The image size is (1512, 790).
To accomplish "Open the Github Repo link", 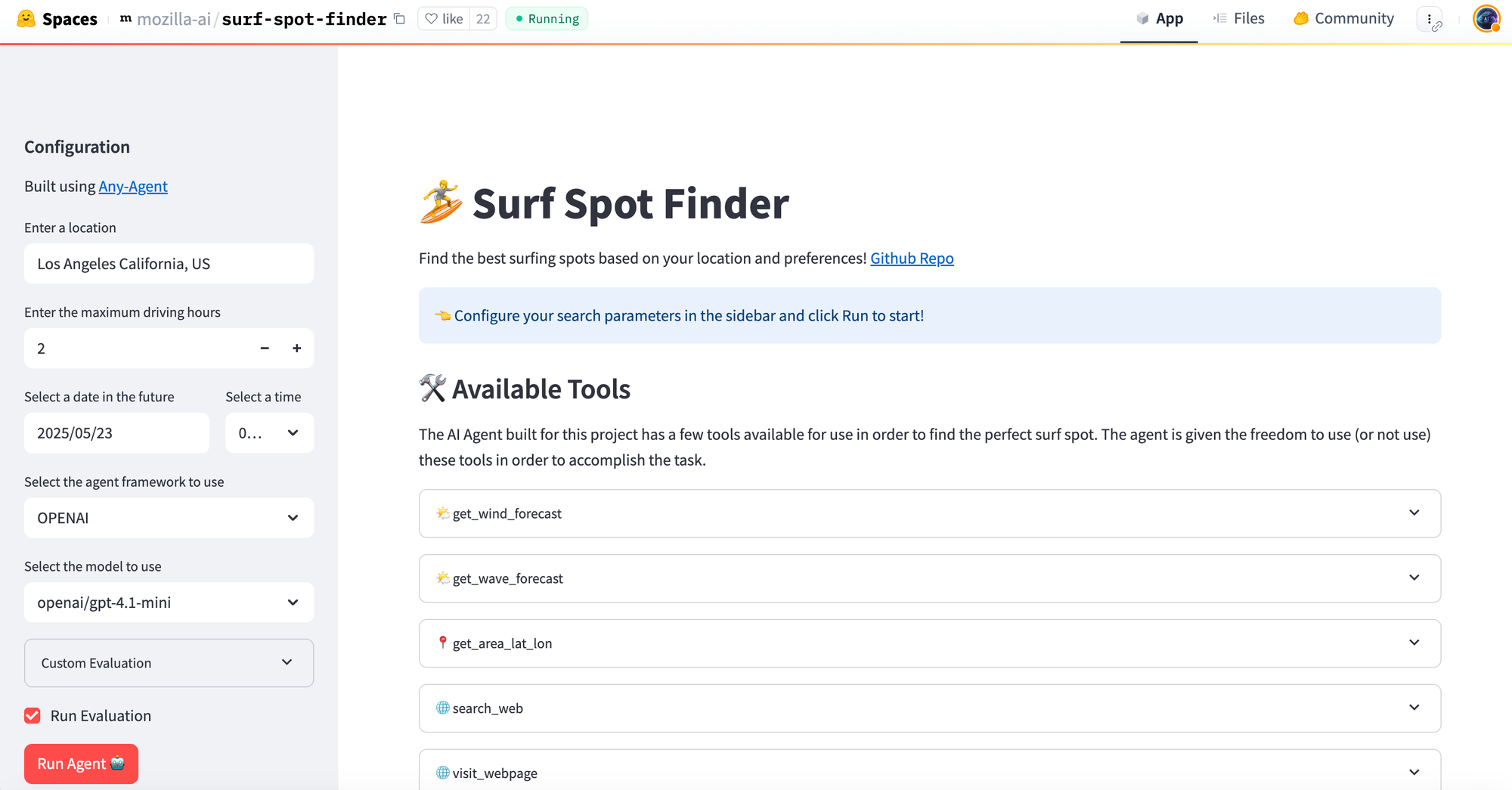I will coord(912,259).
